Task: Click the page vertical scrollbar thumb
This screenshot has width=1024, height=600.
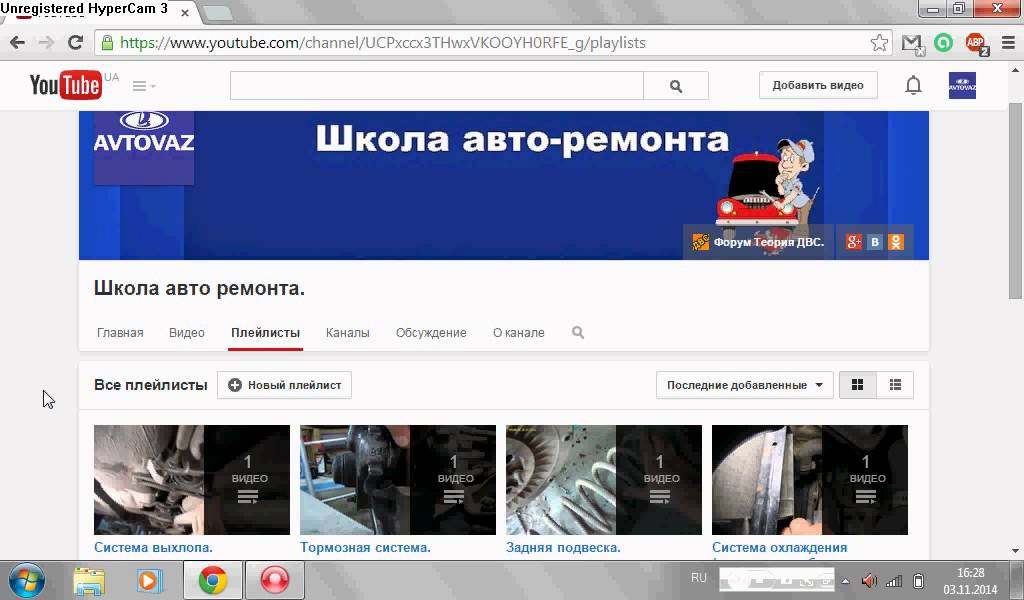Action: pos(1015,200)
